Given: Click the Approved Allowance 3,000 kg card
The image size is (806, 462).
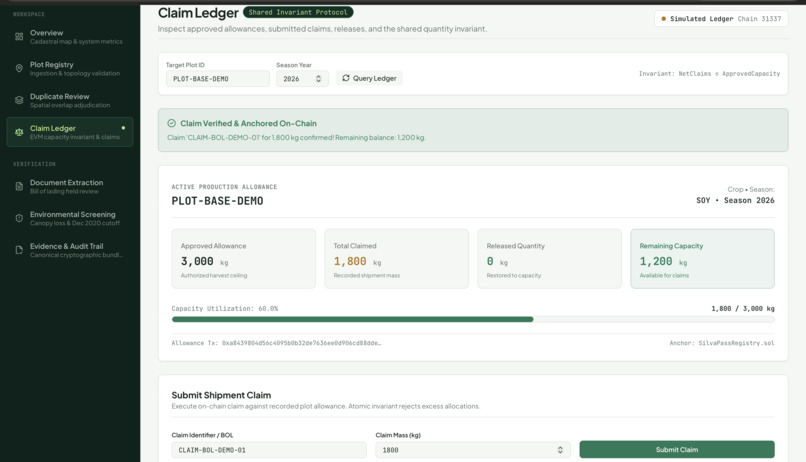Looking at the screenshot, I should point(244,258).
